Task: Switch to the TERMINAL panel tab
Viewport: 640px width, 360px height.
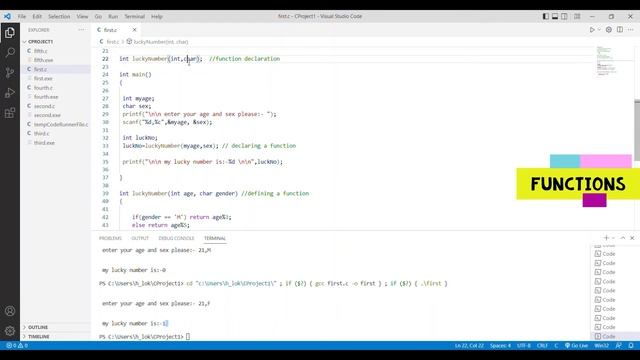Action: (x=215, y=238)
